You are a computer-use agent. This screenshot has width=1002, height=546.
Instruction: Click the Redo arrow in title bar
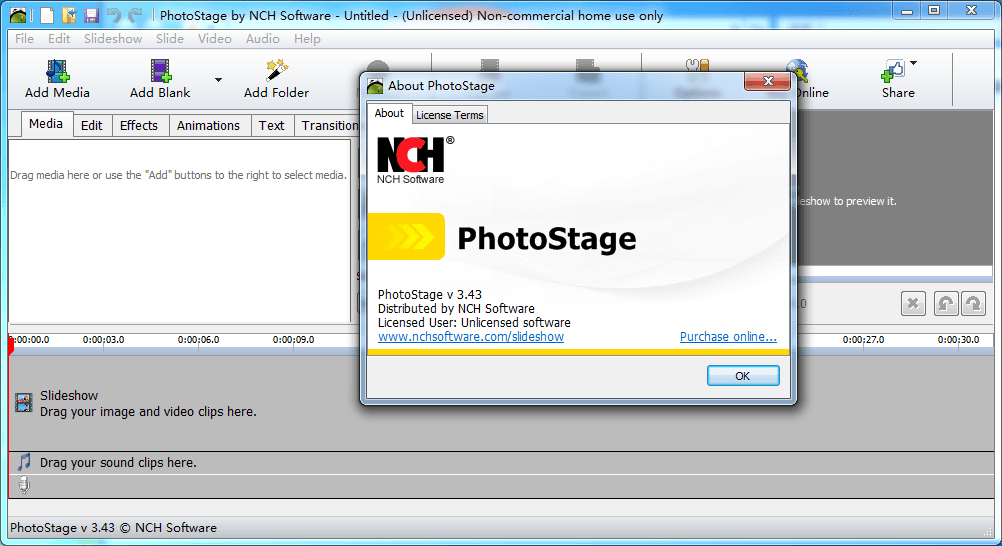point(135,15)
